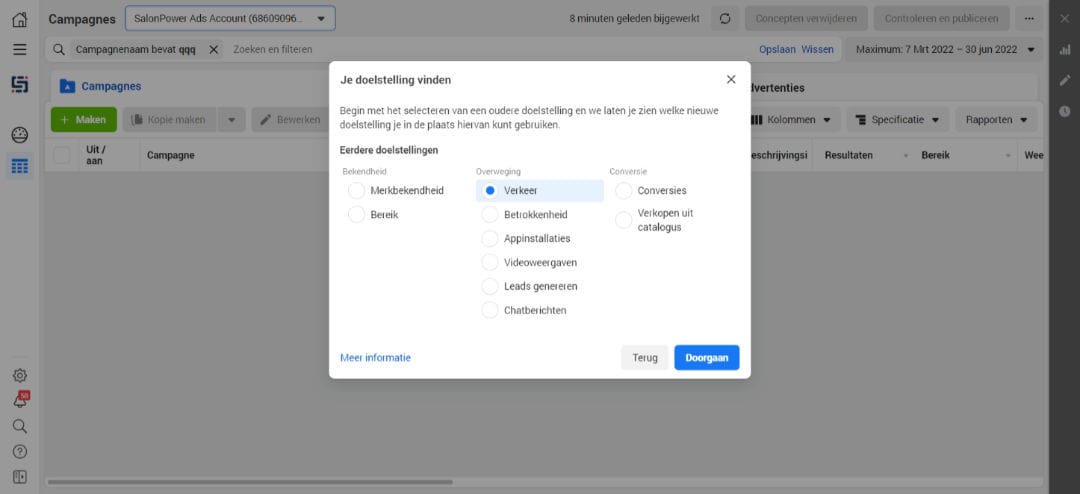Close the right side panel X
This screenshot has width=1080, height=494.
coord(1064,19)
